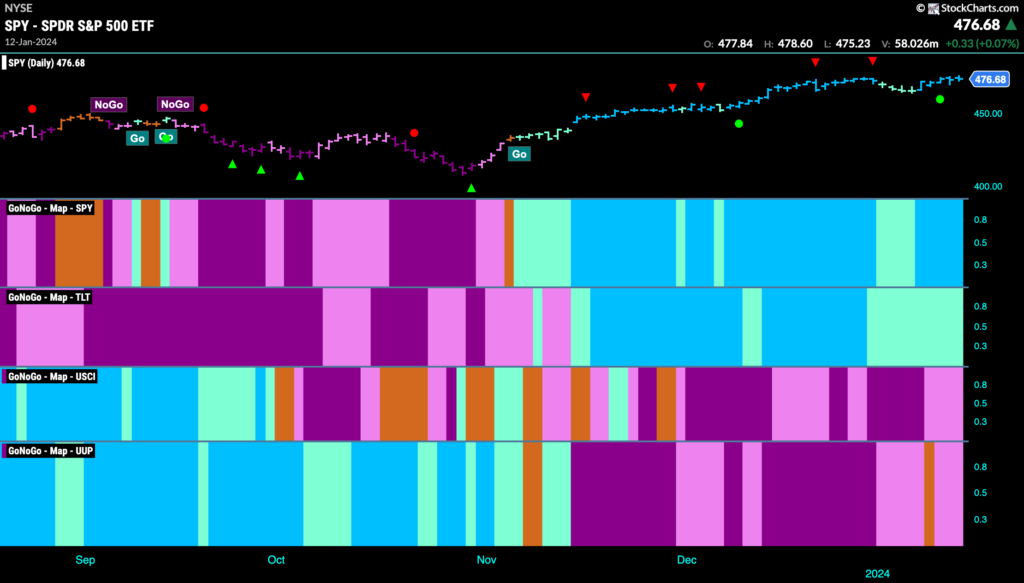Screen dimensions: 1024x583
Task: Select the first purple NoGo signal label
Action: (108, 104)
